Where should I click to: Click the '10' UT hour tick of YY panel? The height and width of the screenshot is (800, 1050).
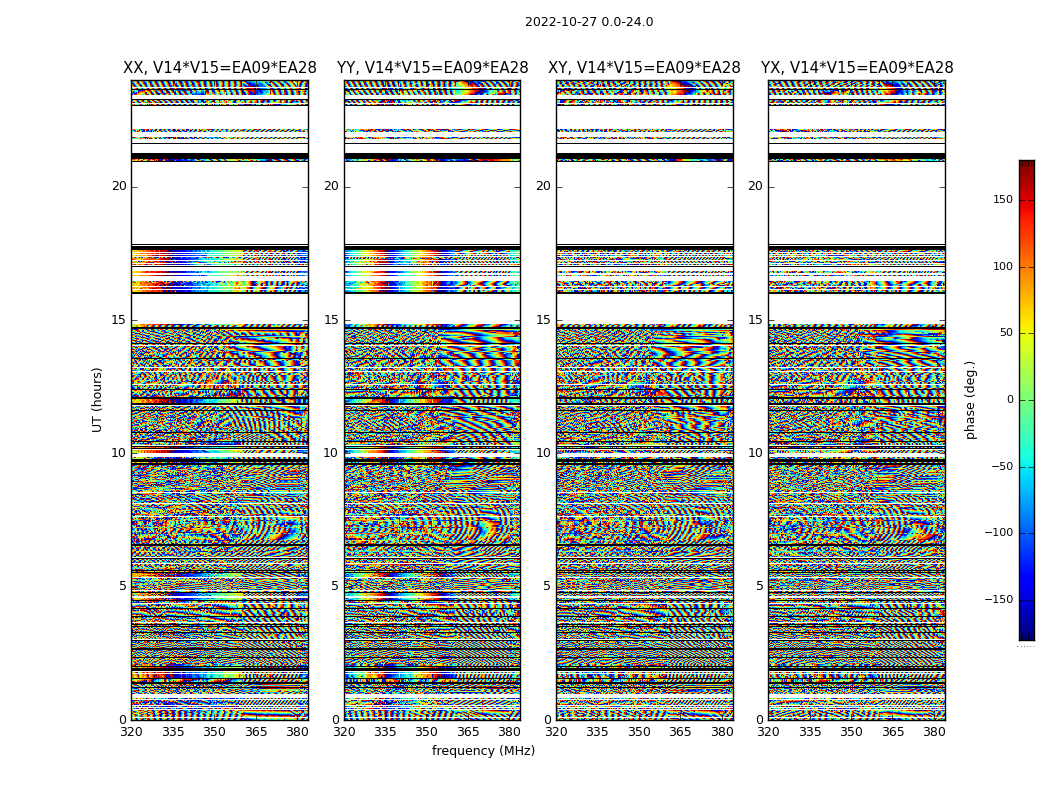click(x=331, y=453)
